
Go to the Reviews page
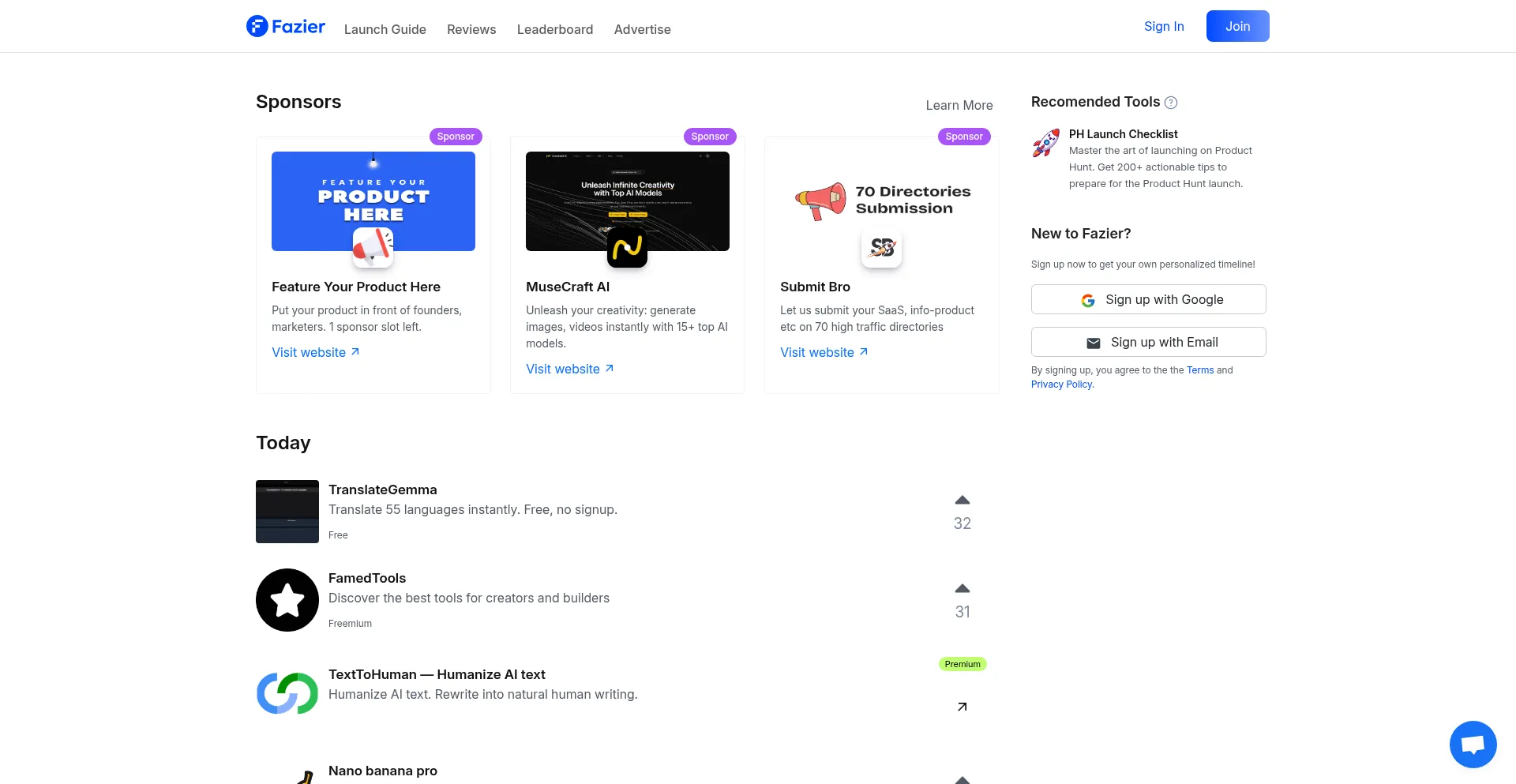(471, 29)
